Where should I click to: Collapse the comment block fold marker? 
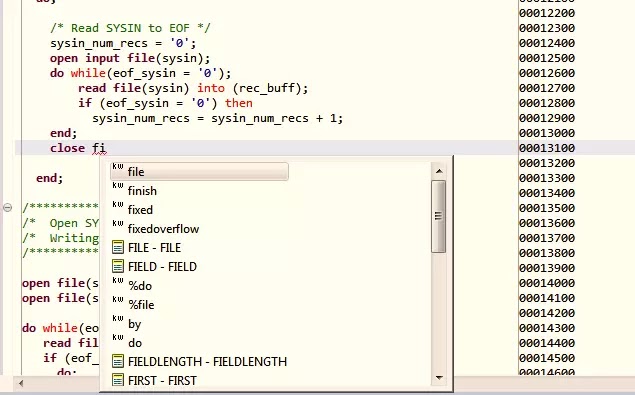(7, 207)
